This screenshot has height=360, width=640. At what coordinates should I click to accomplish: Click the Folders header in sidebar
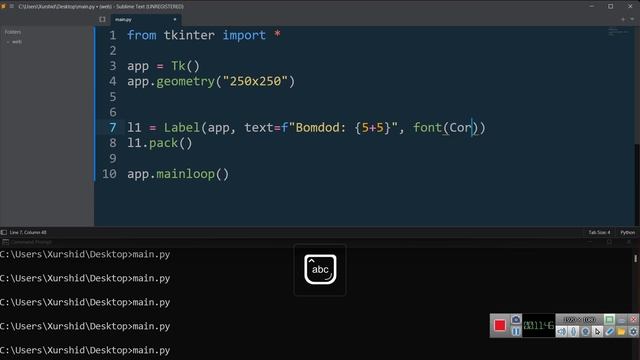(x=13, y=32)
